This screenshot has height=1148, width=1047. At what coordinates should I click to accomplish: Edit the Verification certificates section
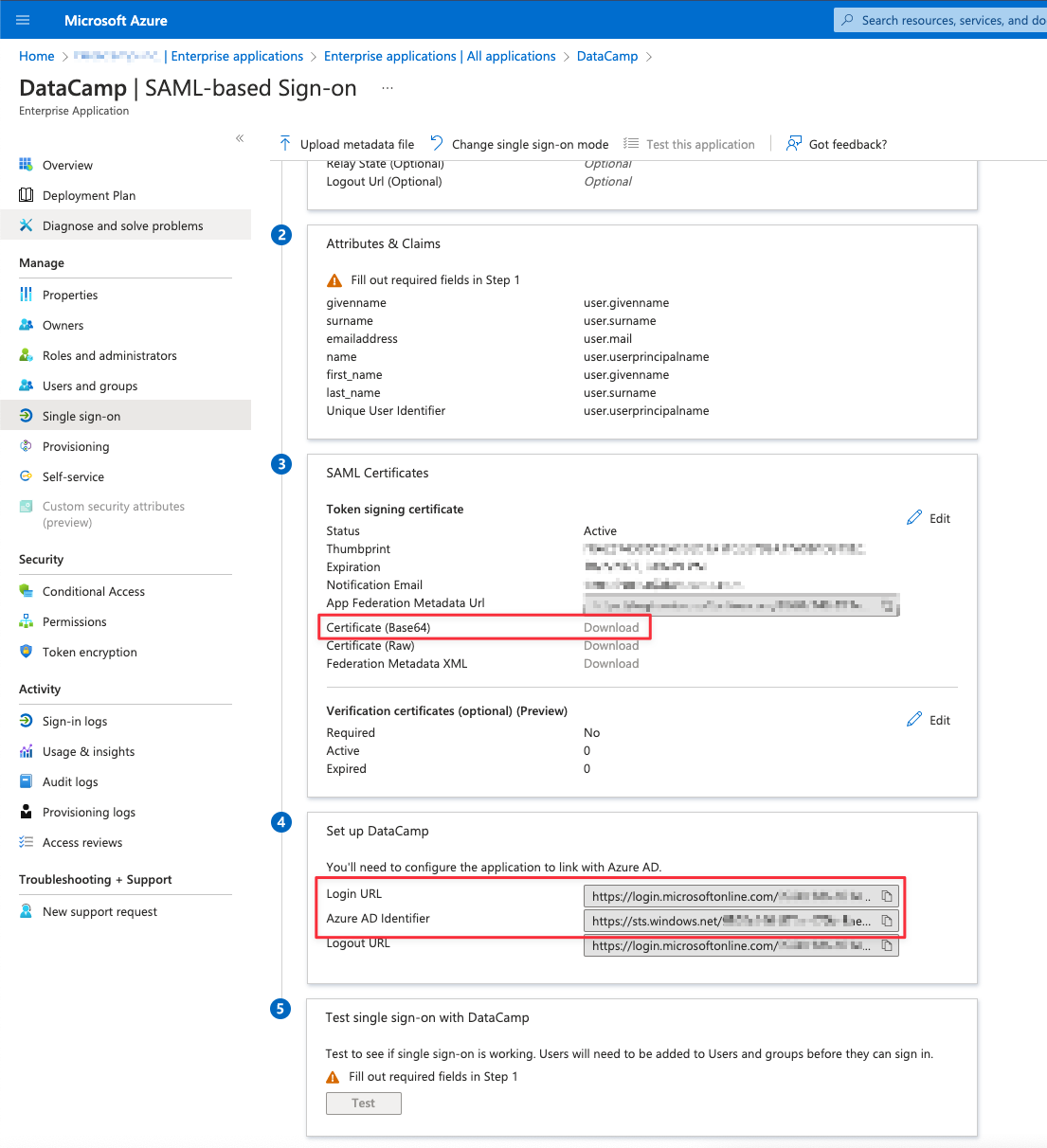929,720
